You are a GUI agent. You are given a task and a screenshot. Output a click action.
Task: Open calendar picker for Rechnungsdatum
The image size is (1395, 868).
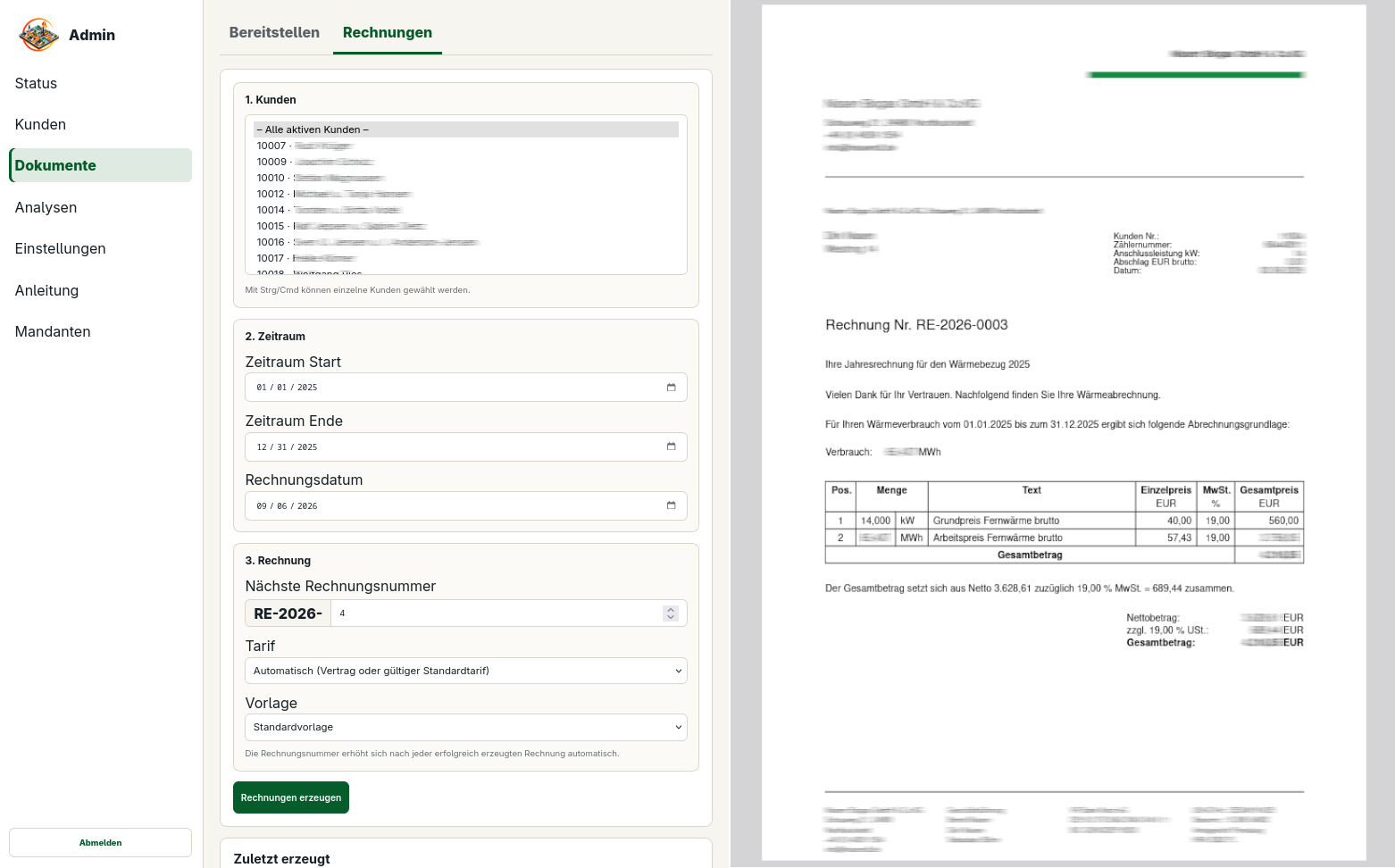(x=671, y=505)
